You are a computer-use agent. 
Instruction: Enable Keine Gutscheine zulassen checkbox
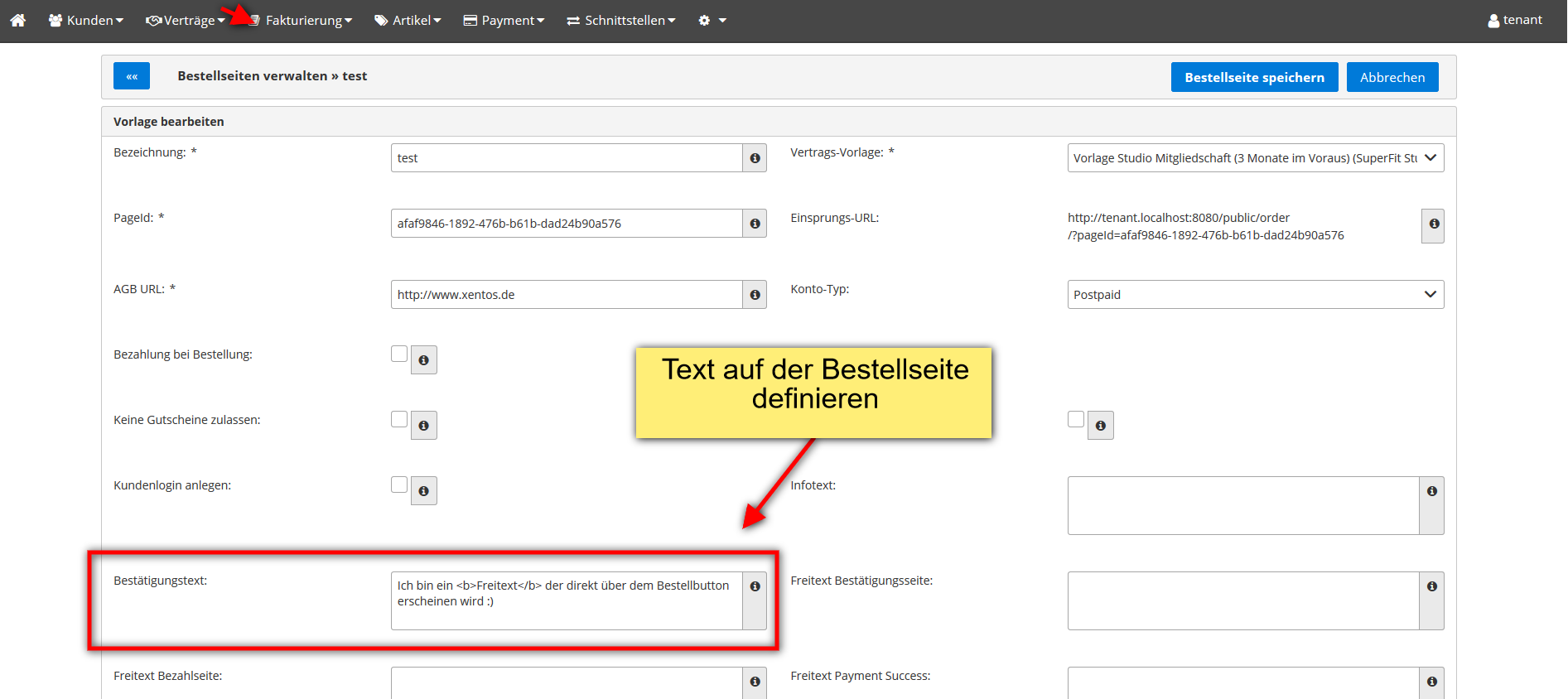(399, 419)
